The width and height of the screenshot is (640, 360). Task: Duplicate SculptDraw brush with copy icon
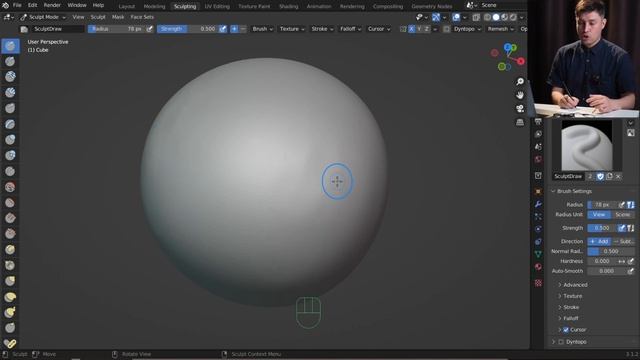(x=609, y=176)
